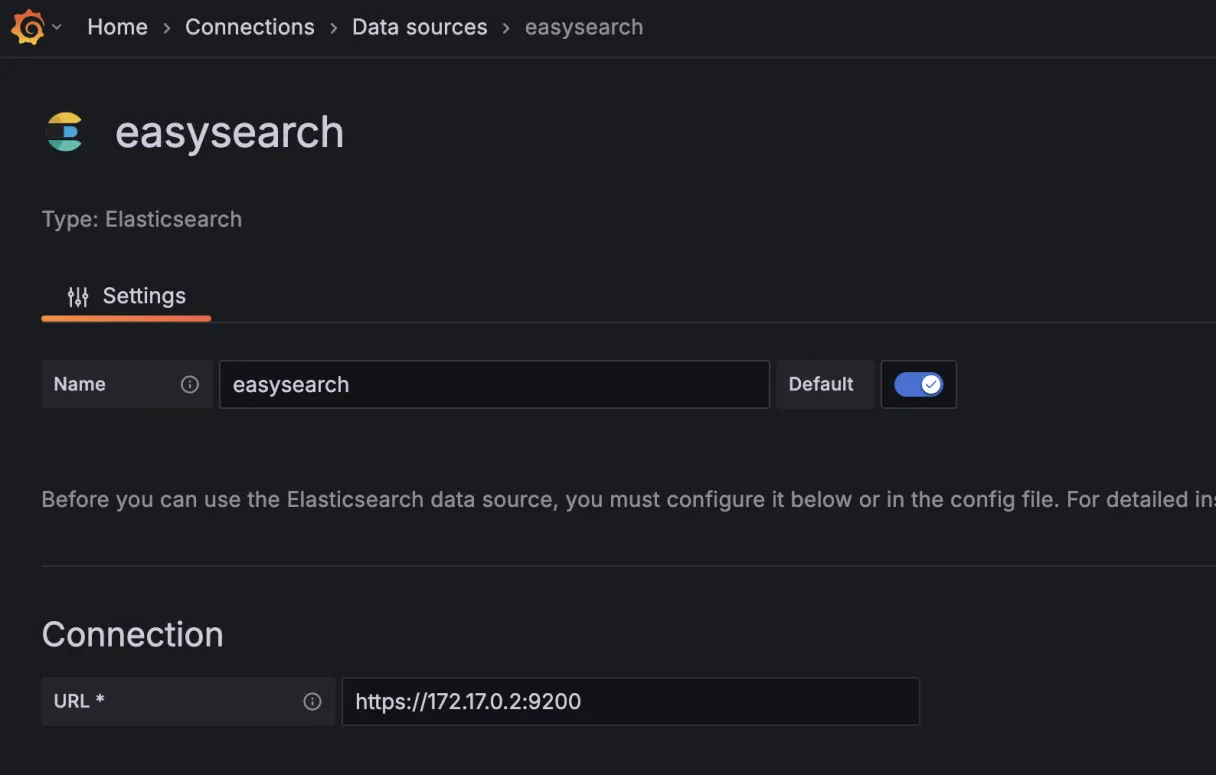Switch to the Settings tab
1216x775 pixels.
[126, 296]
